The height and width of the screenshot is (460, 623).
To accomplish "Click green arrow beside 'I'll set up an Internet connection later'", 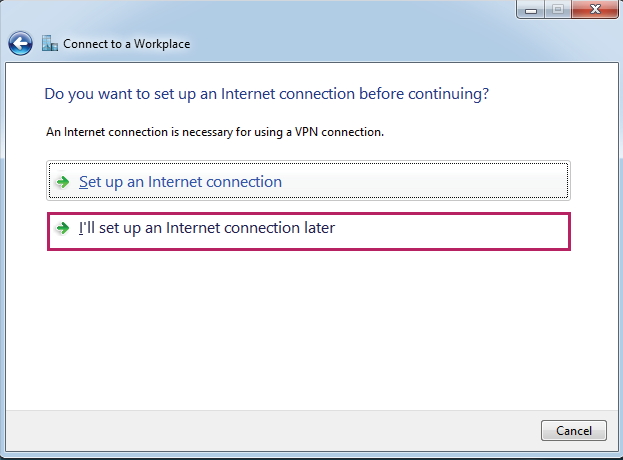I will click(62, 228).
